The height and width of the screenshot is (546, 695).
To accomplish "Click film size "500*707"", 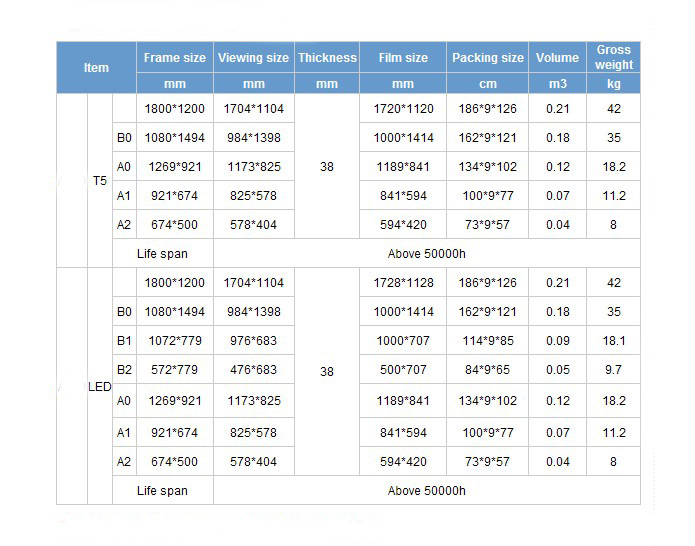I will (403, 370).
